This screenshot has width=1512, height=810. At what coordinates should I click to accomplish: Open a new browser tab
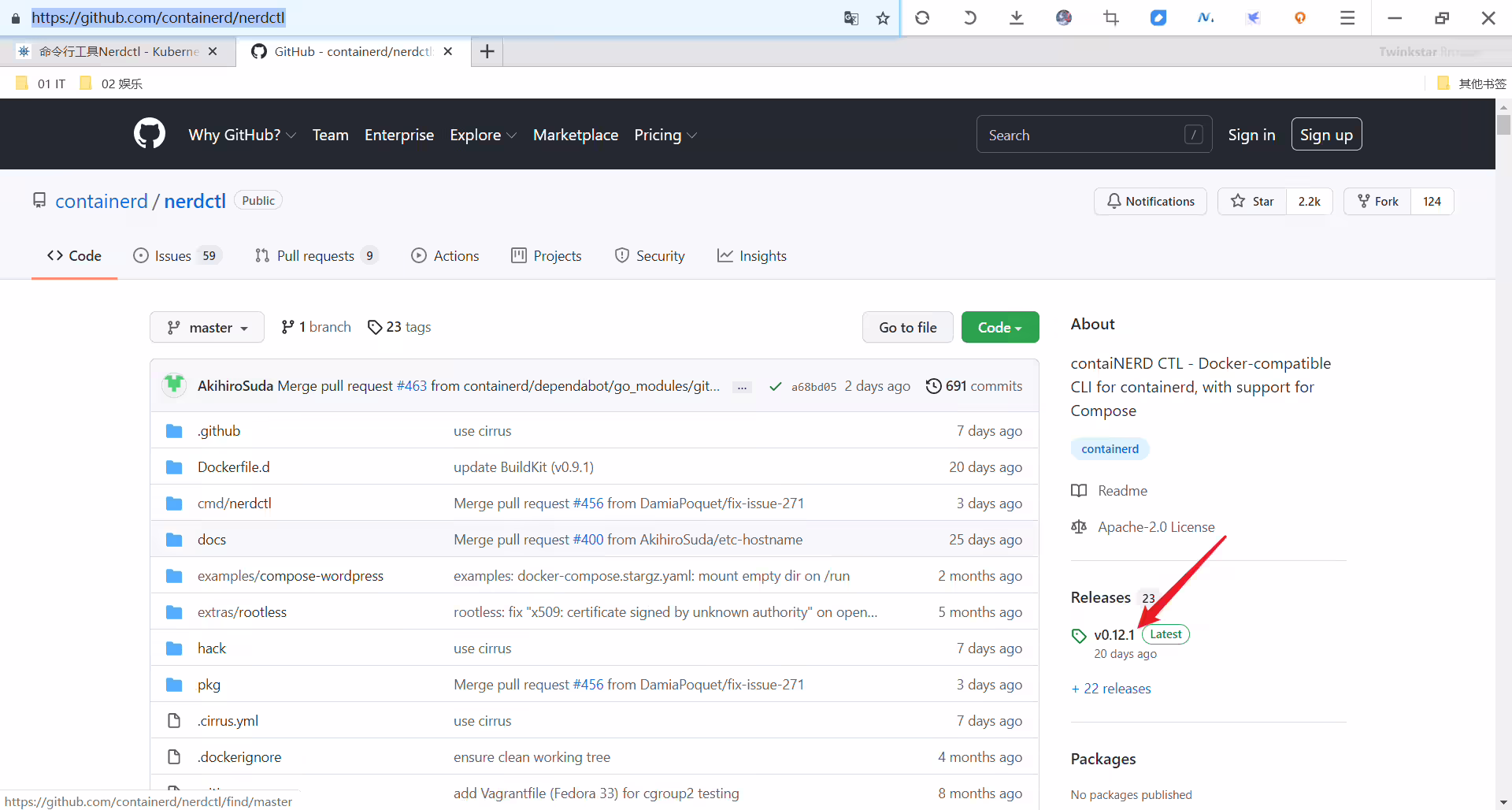[x=487, y=51]
